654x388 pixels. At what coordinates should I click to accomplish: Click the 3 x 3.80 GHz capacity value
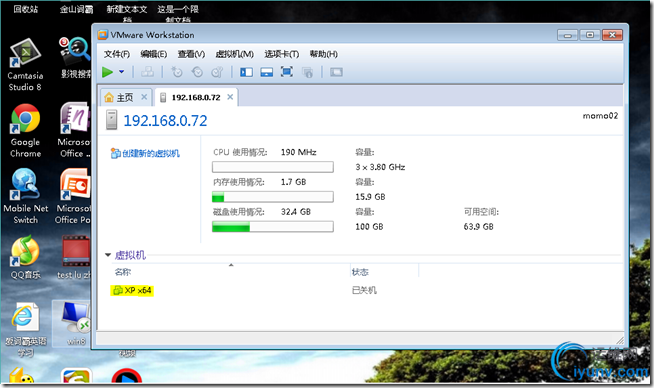pos(380,167)
